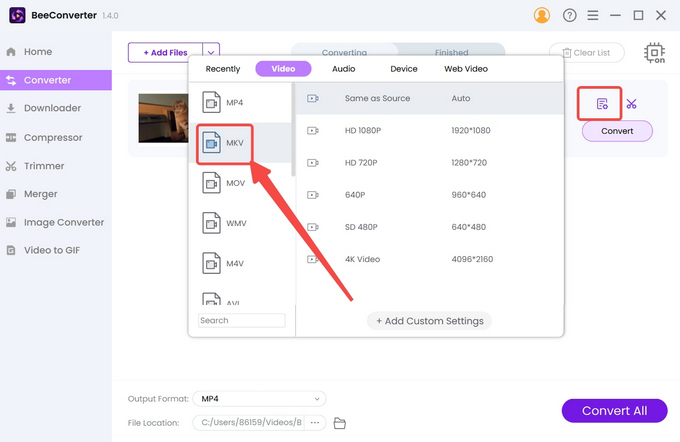This screenshot has width=680, height=442.
Task: Choose the MOV format
Action: pyautogui.click(x=241, y=183)
